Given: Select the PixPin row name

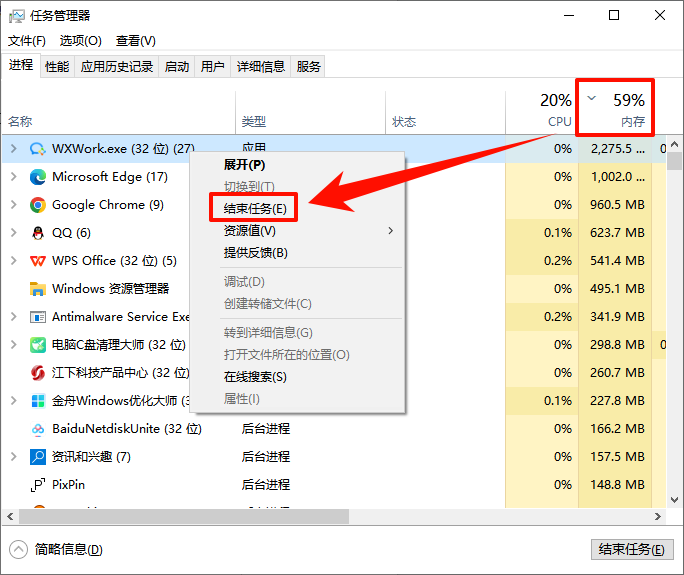Looking at the screenshot, I should (68, 485).
